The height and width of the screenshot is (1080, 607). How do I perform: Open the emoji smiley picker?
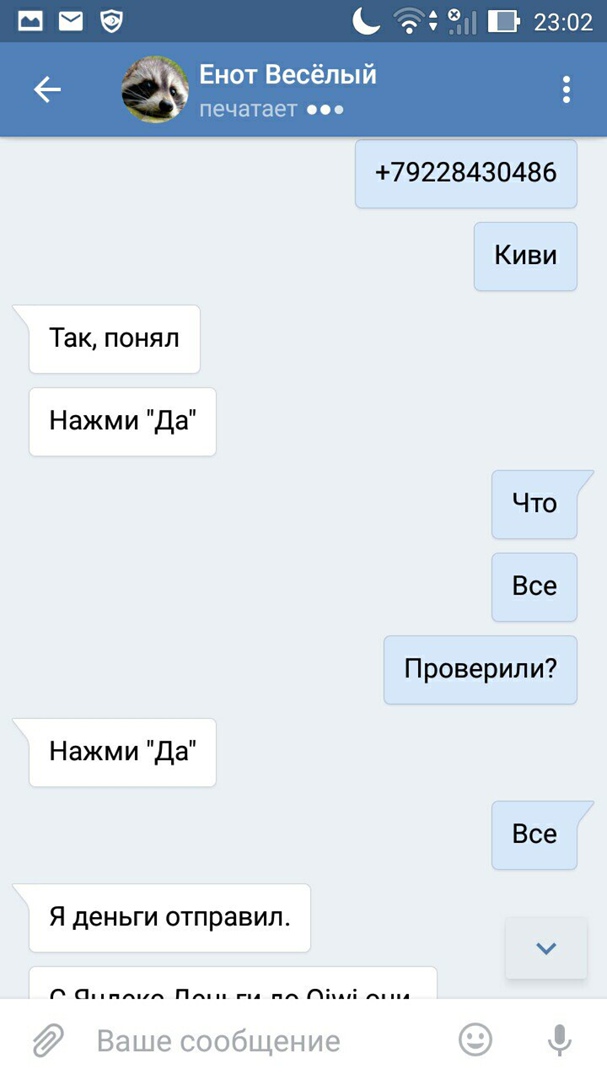[475, 1039]
